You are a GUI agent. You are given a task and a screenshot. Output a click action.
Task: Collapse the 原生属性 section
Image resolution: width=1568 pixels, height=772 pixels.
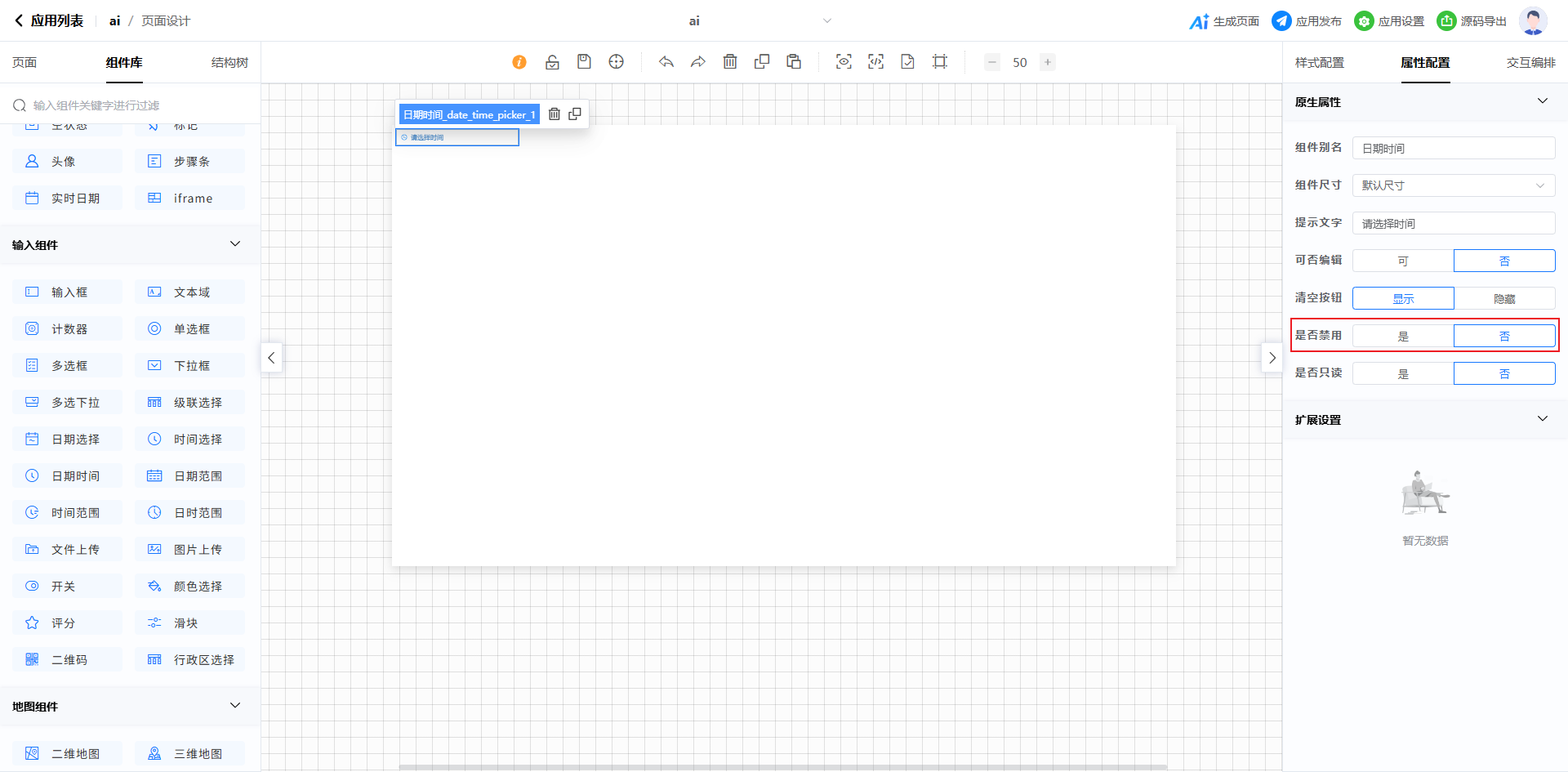[1542, 102]
